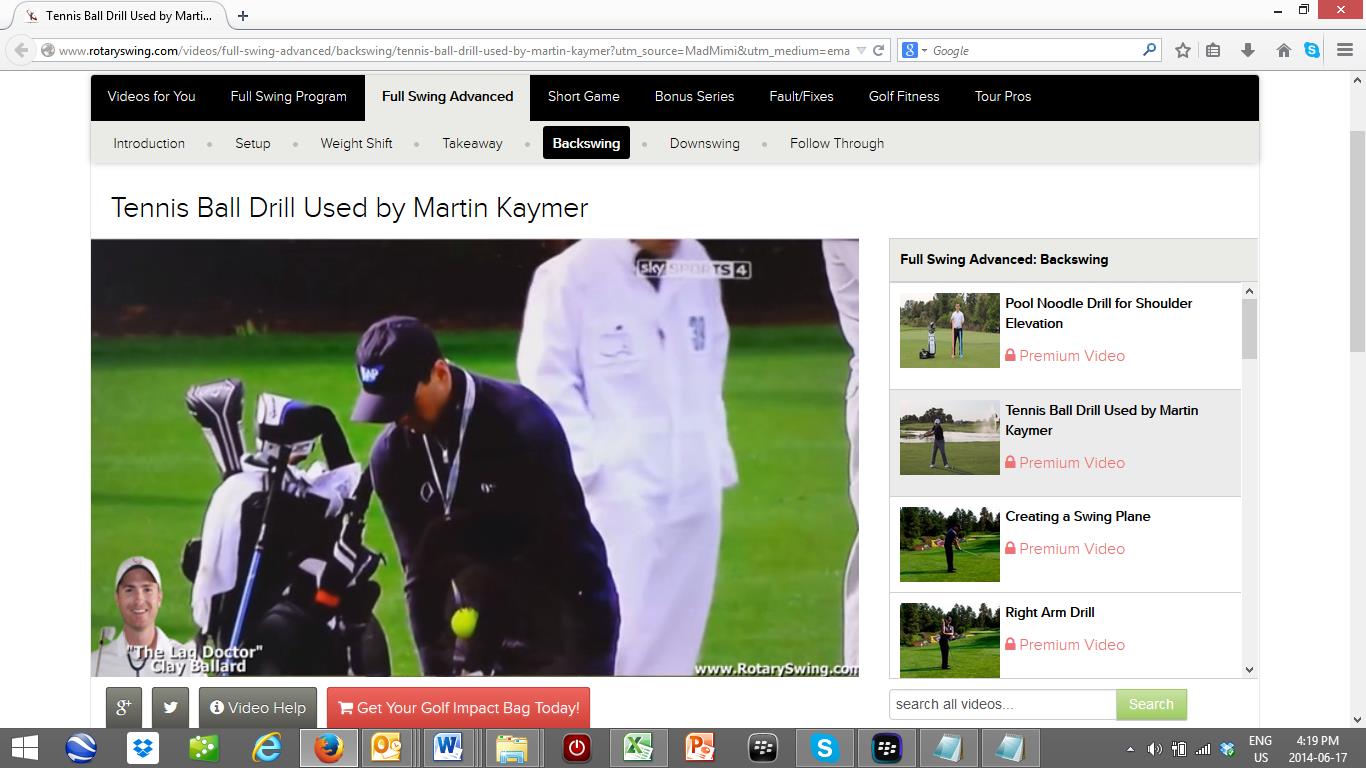1366x768 pixels.
Task: Open Internet Explorer from the taskbar
Action: tap(266, 748)
